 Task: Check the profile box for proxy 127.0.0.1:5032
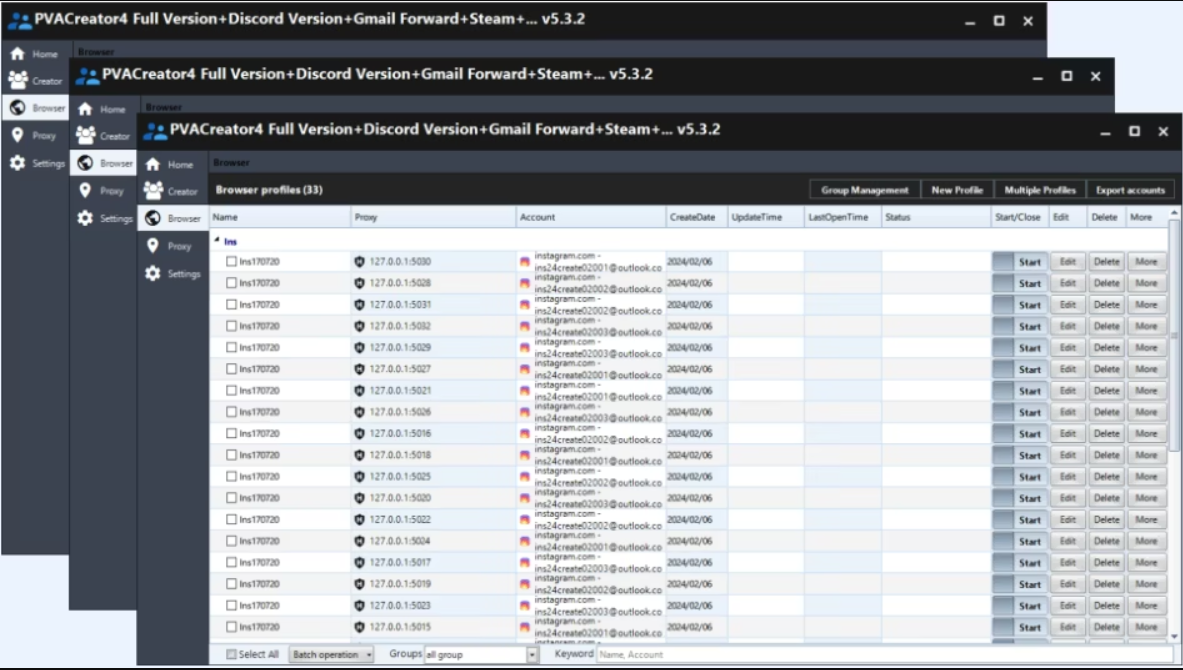click(232, 326)
